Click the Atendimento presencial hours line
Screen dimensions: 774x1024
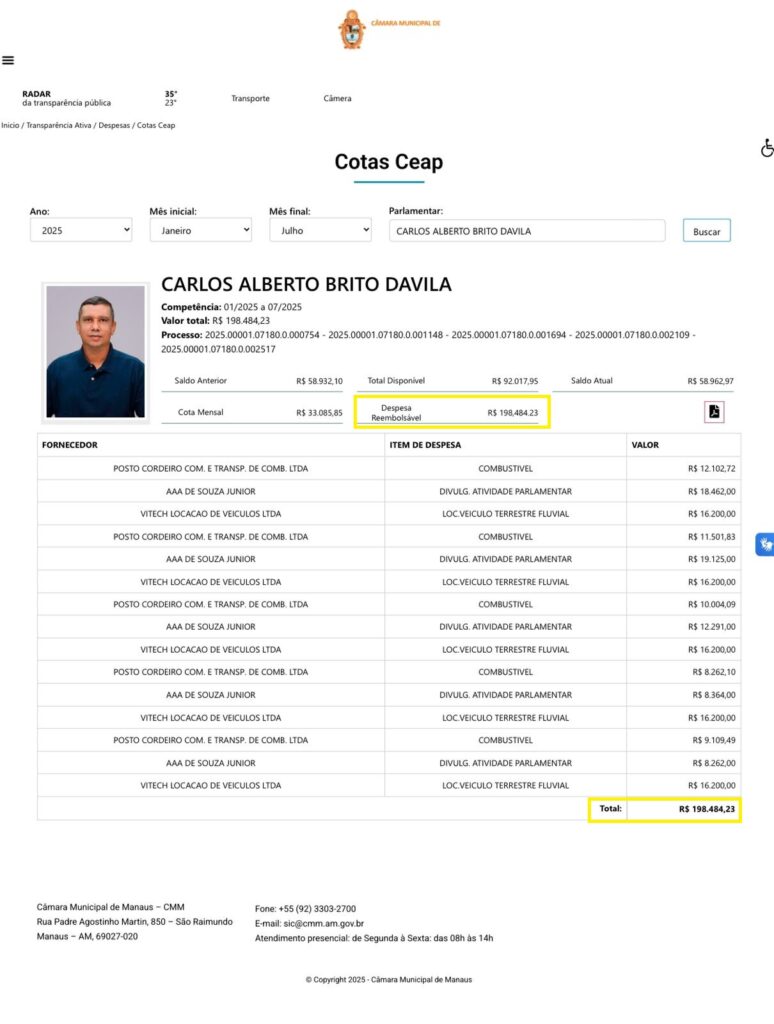[374, 938]
